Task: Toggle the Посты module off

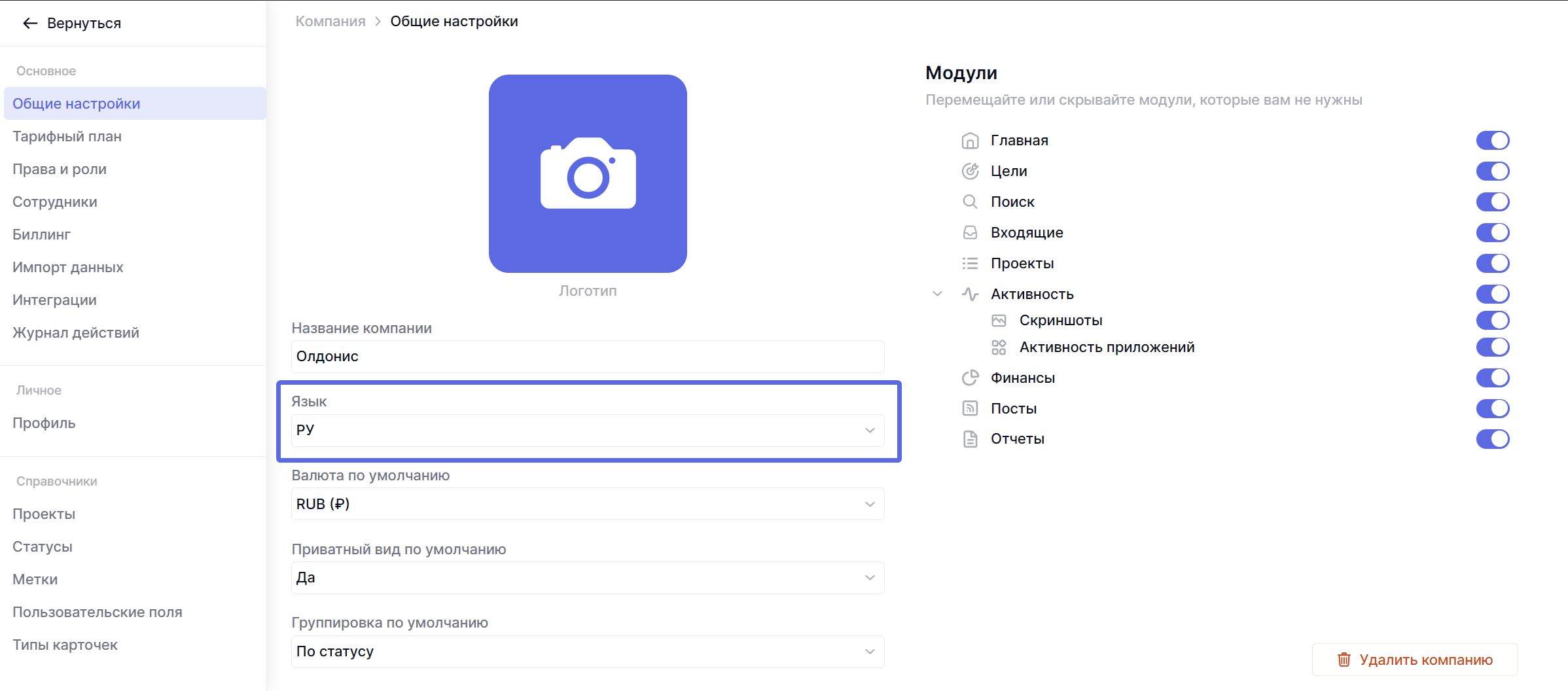Action: [1492, 408]
